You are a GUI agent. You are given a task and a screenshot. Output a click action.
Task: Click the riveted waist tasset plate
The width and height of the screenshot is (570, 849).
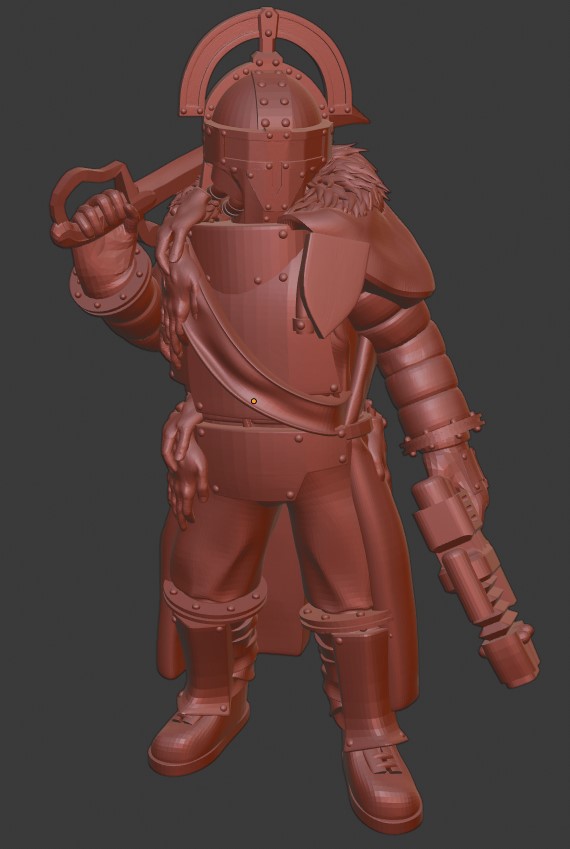point(271,460)
